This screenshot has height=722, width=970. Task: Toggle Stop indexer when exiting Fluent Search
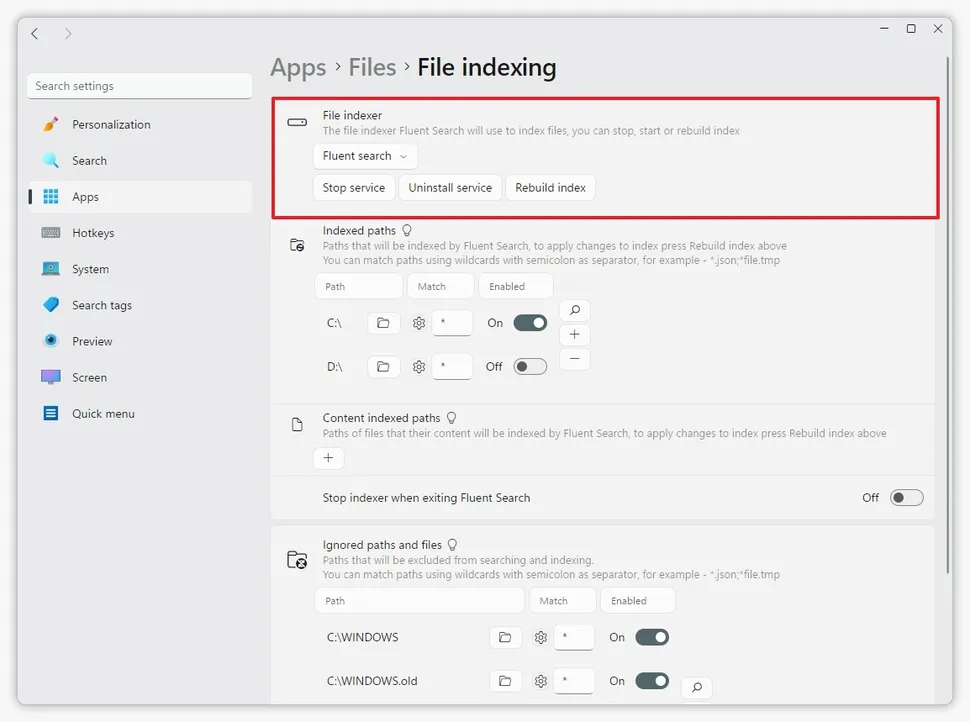point(906,498)
